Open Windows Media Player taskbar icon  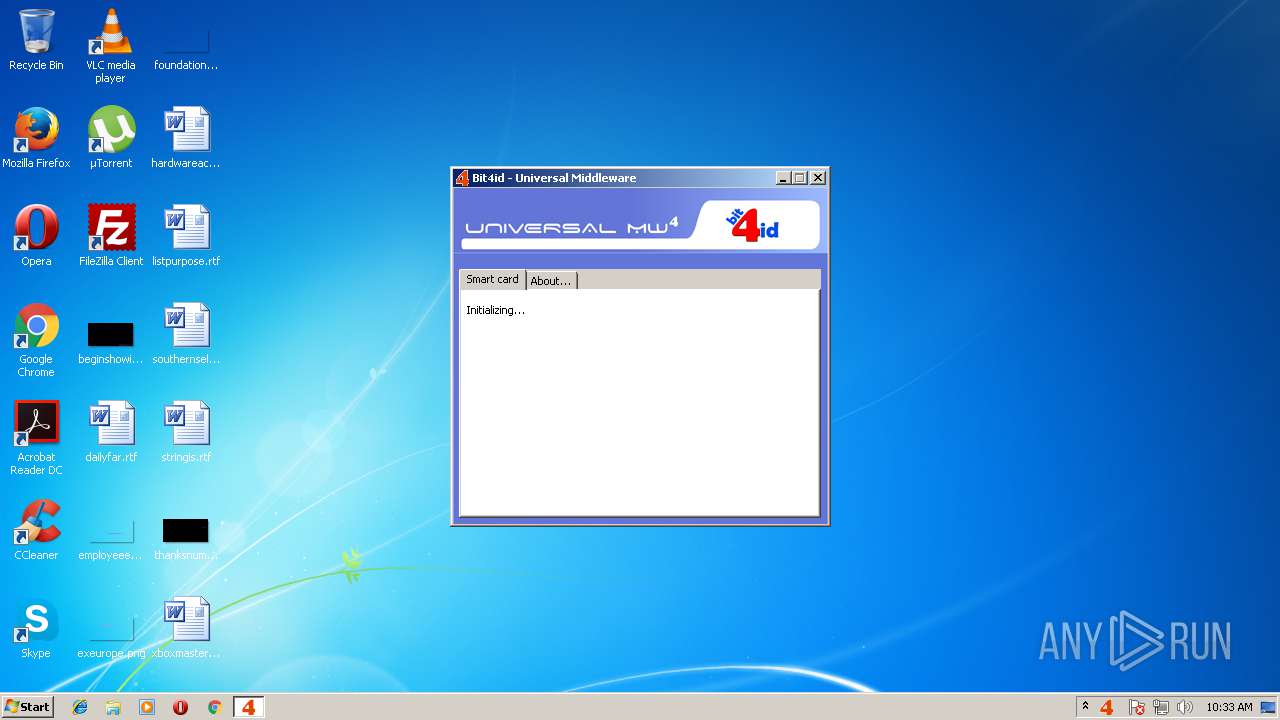coord(147,707)
